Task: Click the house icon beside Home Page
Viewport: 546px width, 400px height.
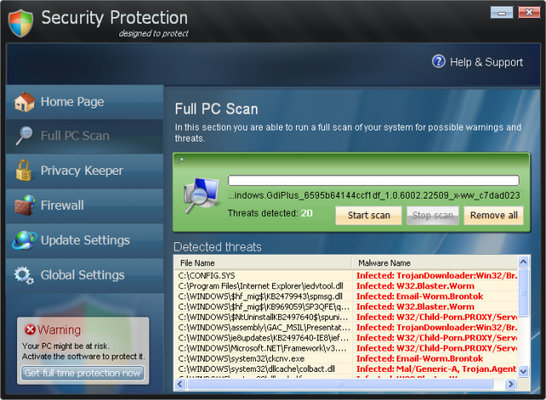Action: (x=24, y=102)
